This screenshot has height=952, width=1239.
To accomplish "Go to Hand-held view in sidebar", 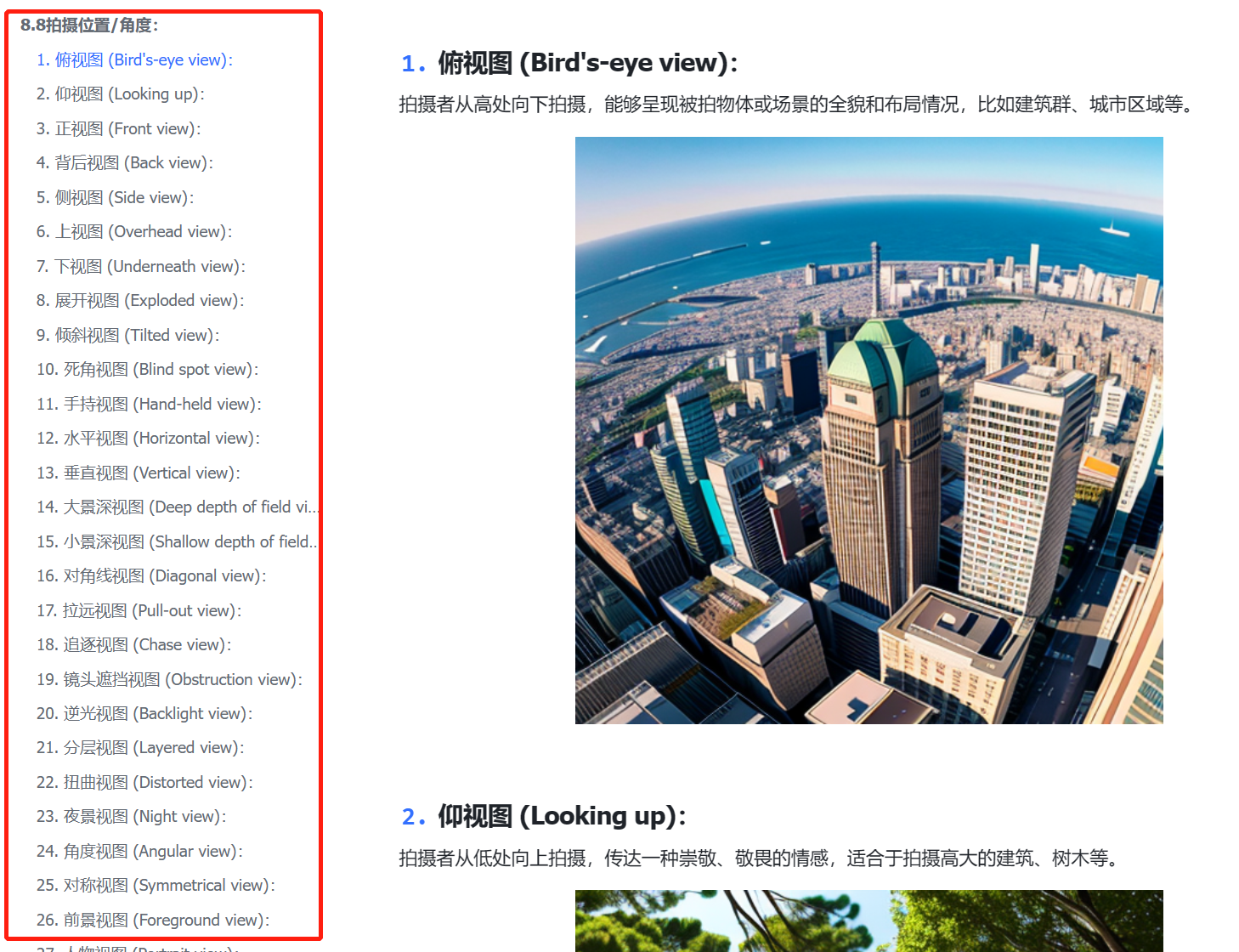I will pos(149,405).
